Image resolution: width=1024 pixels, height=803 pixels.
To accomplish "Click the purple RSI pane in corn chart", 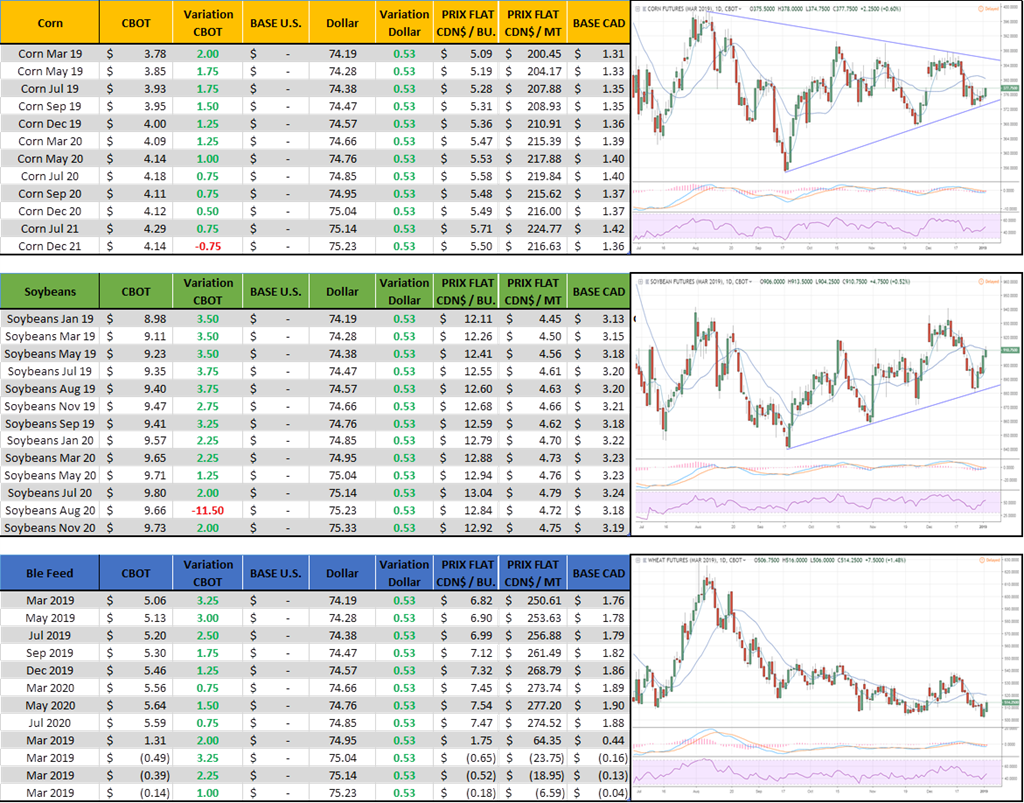I will coord(810,225).
